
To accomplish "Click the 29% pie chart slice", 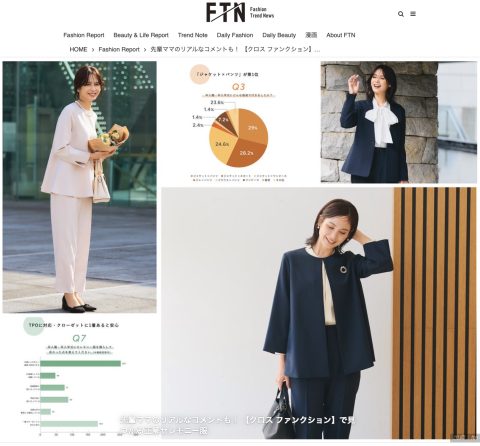I will click(255, 127).
